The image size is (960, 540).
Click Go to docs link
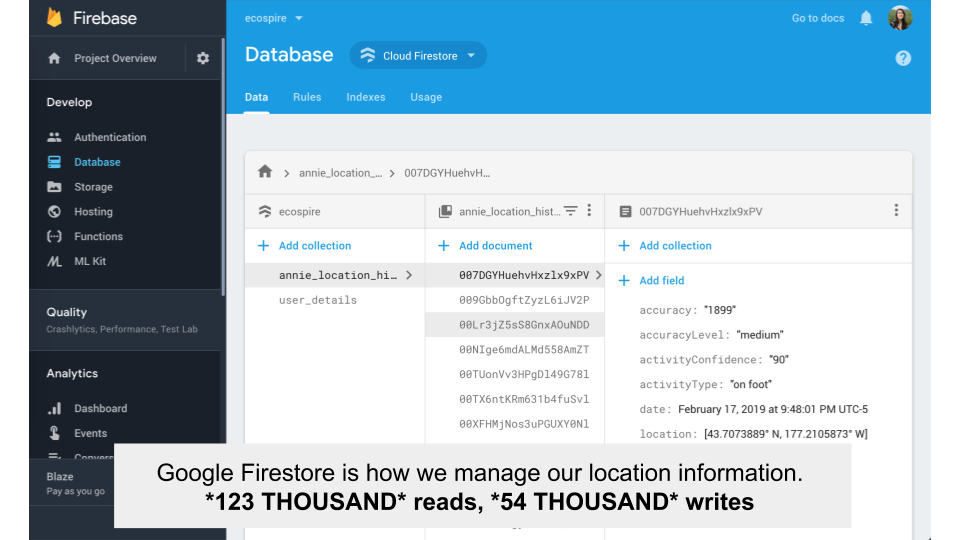click(818, 18)
